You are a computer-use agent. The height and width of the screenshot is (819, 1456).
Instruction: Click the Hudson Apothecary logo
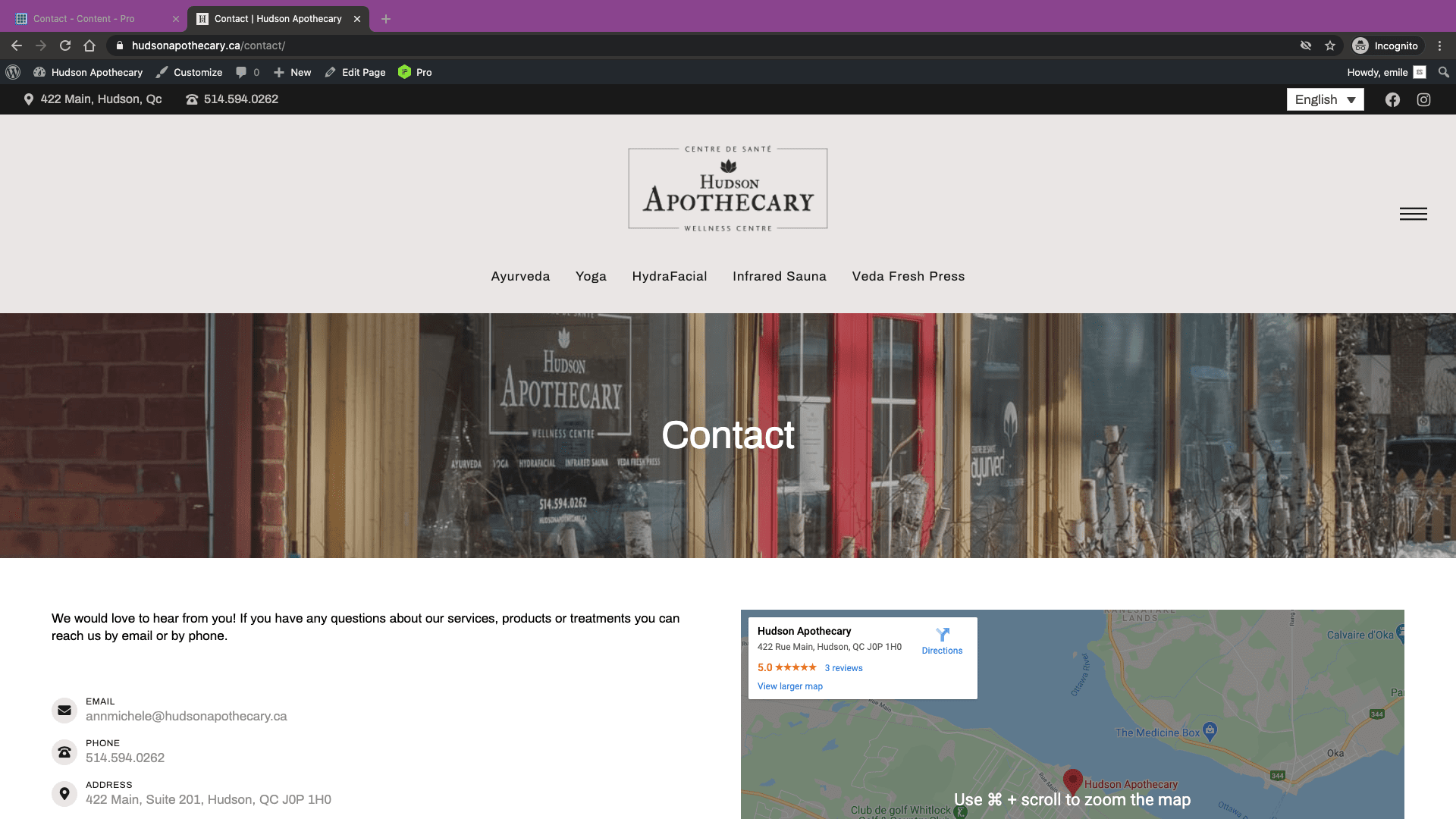click(x=728, y=189)
